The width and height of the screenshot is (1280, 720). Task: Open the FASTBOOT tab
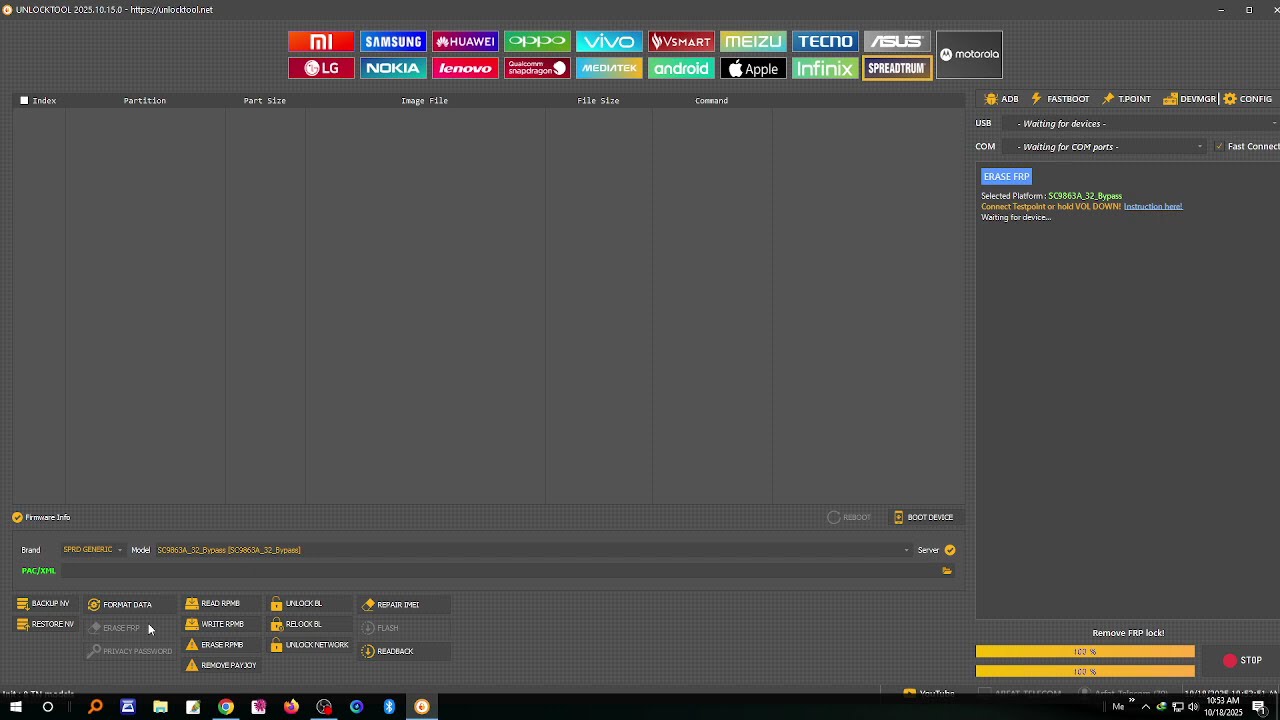1060,99
